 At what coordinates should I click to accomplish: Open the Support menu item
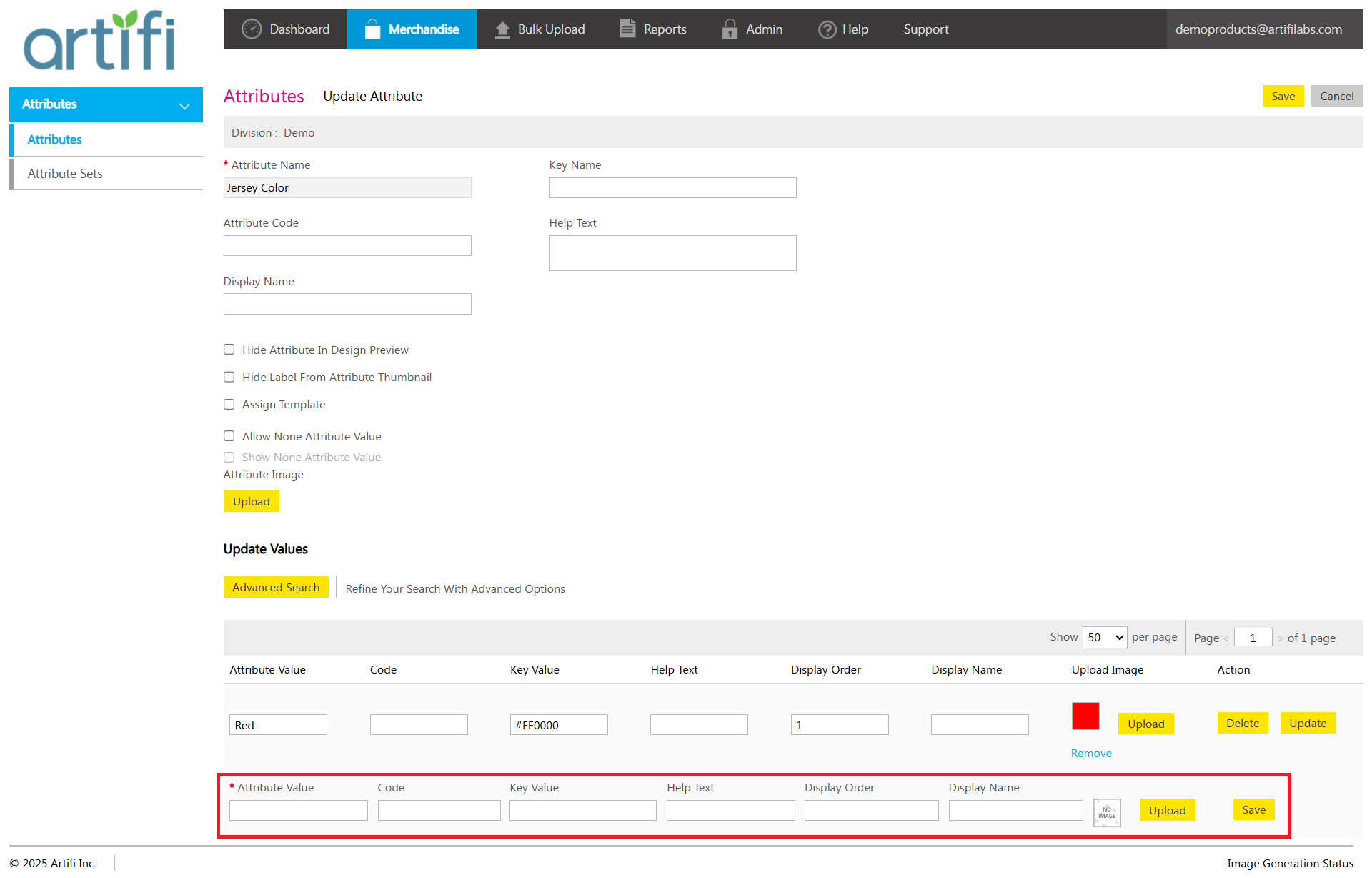pyautogui.click(x=925, y=29)
